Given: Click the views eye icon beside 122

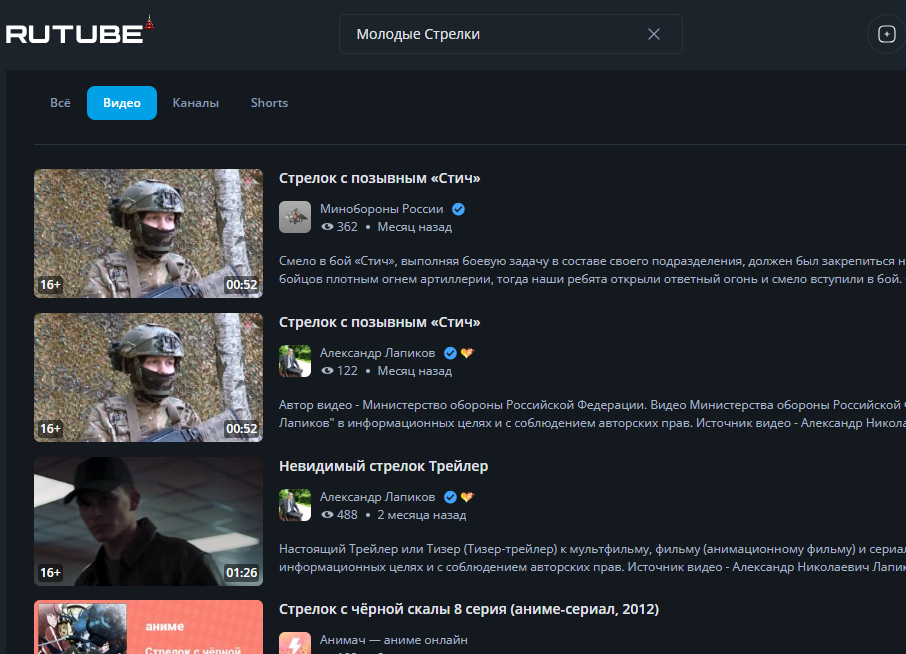Looking at the screenshot, I should [327, 370].
